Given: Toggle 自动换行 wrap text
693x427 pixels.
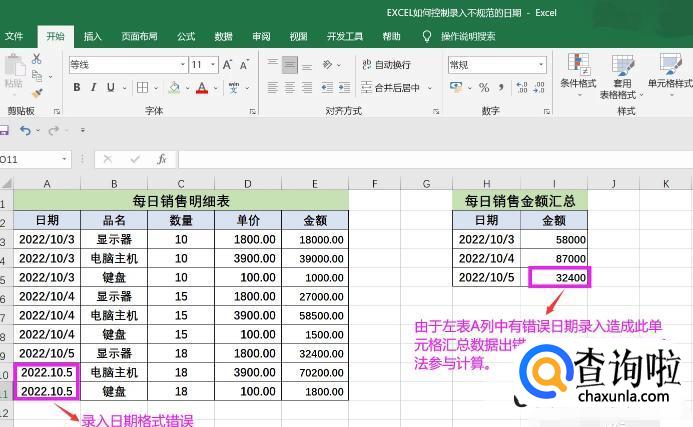Looking at the screenshot, I should tap(386, 65).
